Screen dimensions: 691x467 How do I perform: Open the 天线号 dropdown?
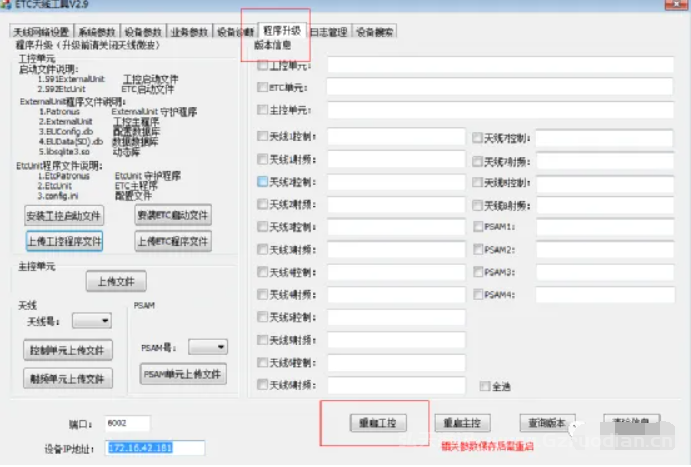click(92, 321)
